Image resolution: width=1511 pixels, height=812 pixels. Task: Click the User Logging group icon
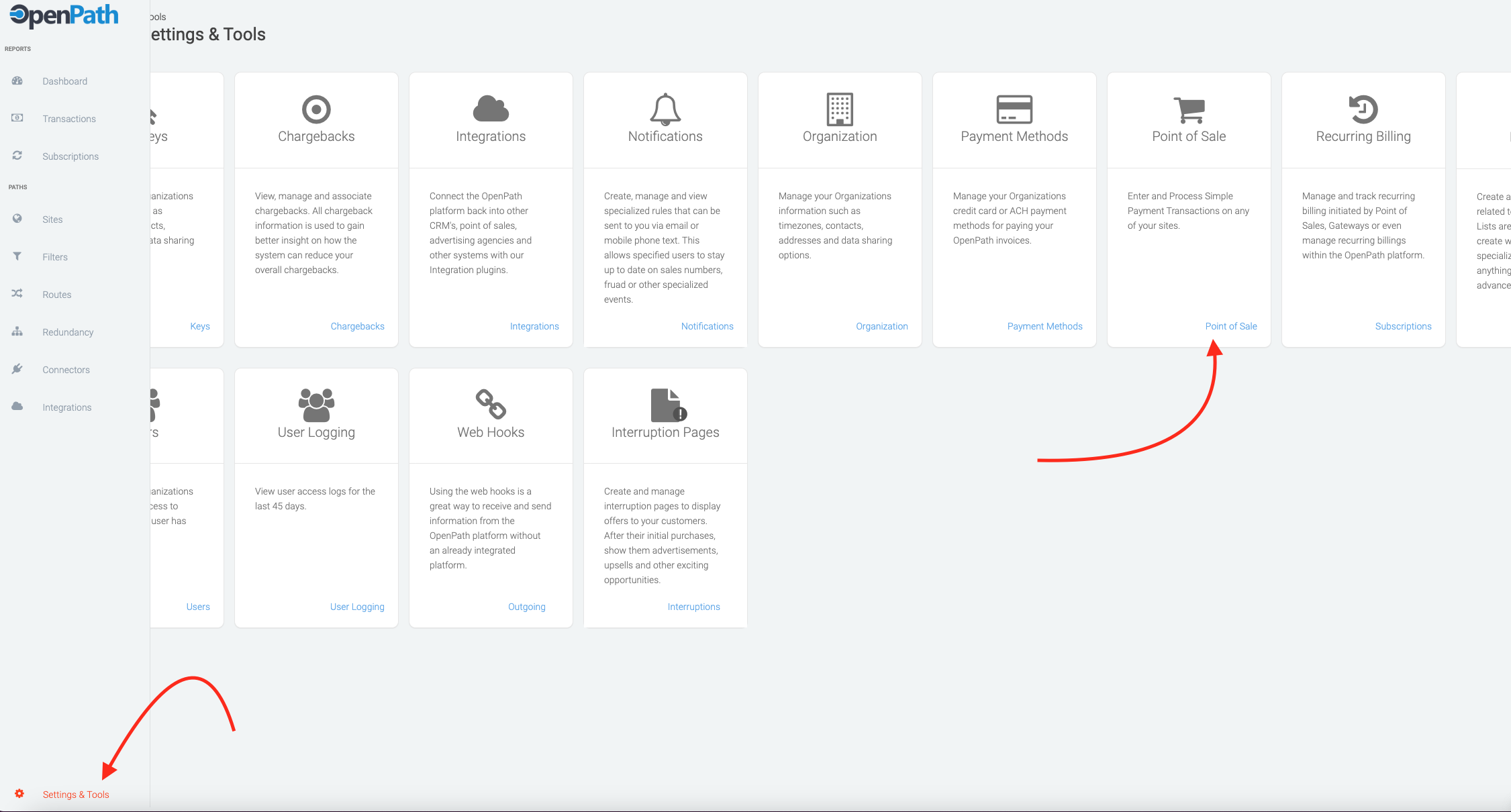316,405
